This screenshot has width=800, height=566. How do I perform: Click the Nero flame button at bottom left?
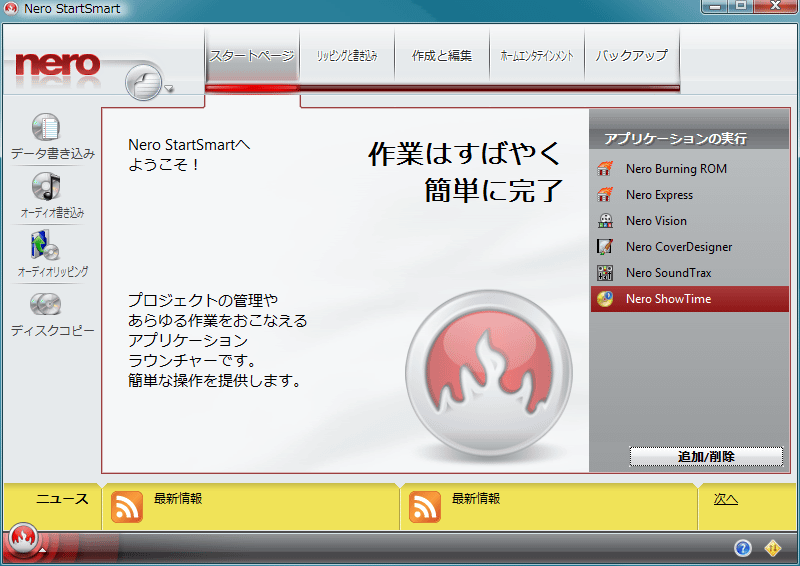pos(23,538)
